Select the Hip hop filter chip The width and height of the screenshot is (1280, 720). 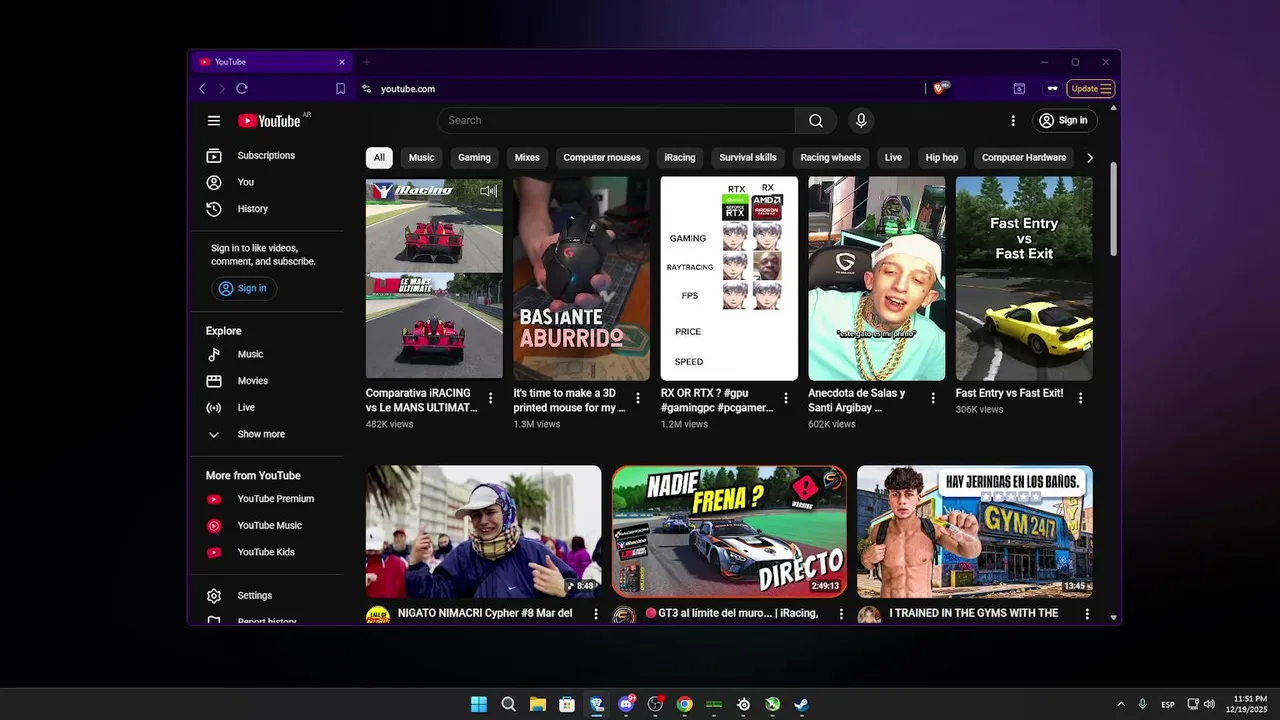point(942,158)
